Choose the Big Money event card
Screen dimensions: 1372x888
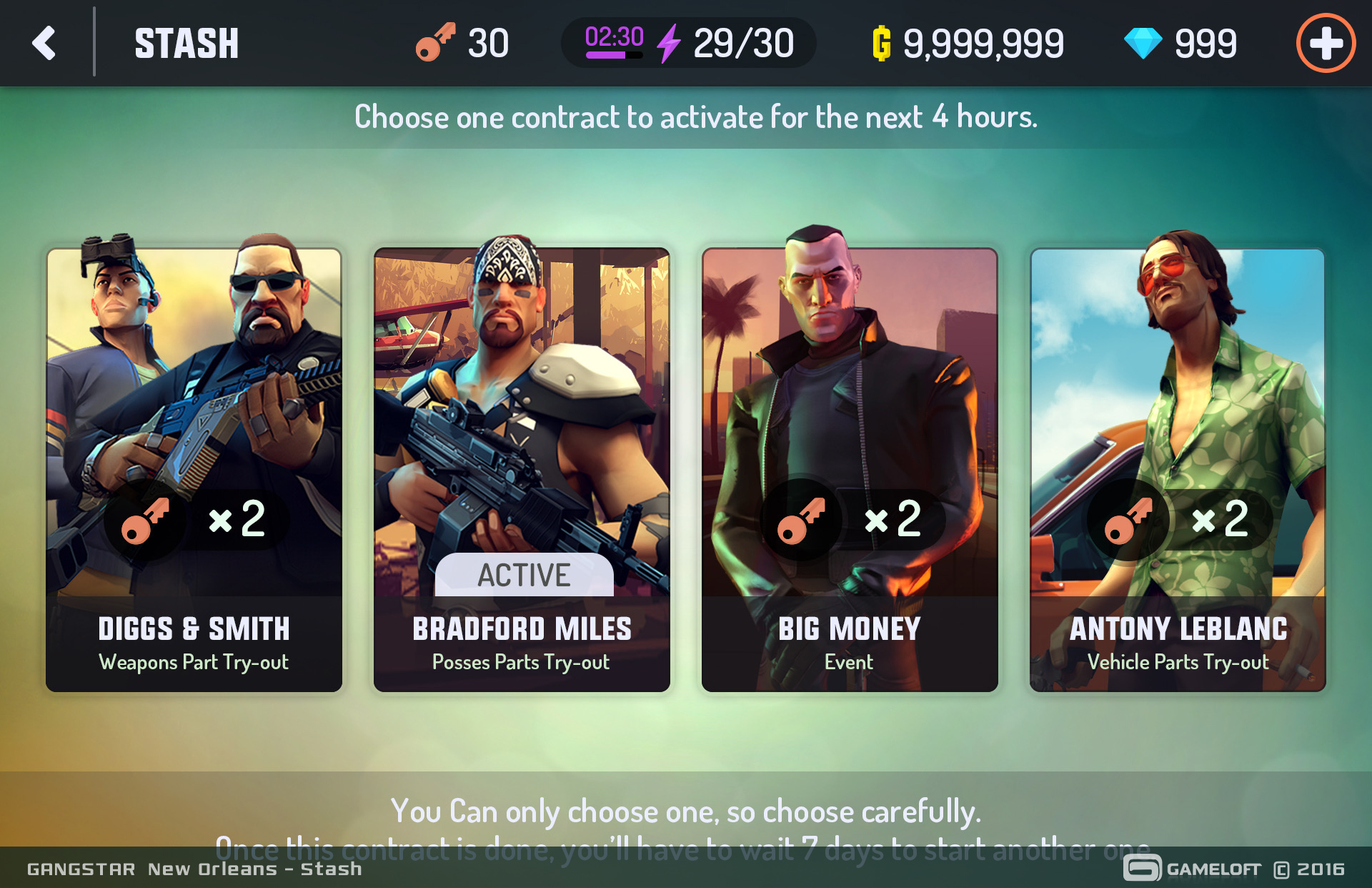[850, 470]
